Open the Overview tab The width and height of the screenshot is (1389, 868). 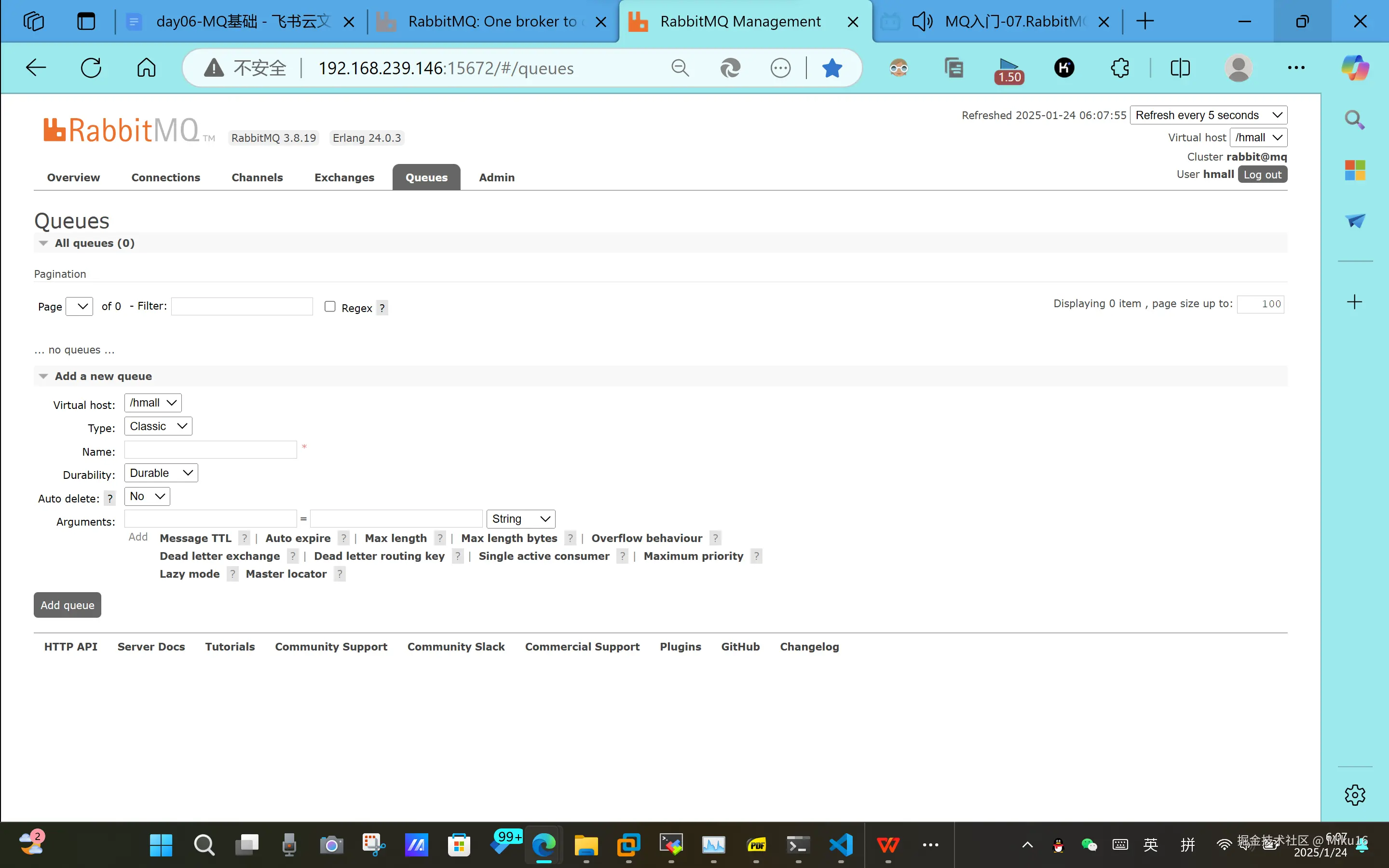click(x=73, y=177)
